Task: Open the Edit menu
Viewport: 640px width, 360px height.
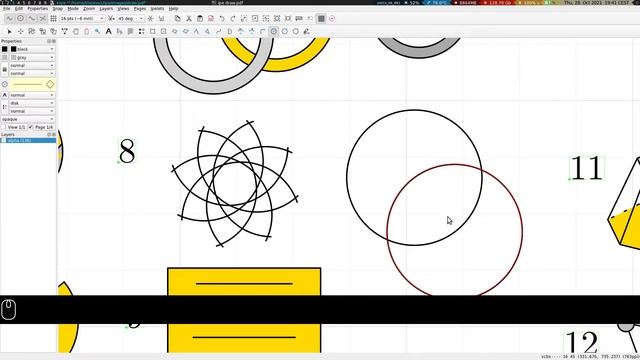Action: [19, 8]
